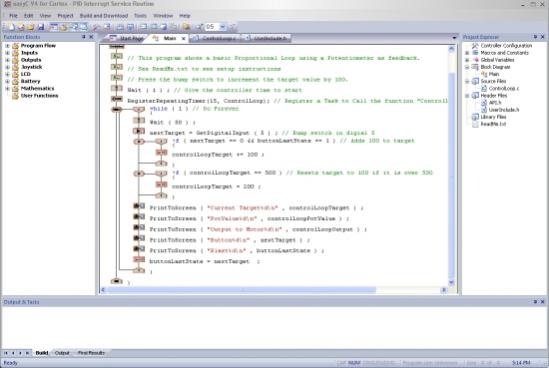Click the Open folder toolbar icon

click(x=30, y=27)
